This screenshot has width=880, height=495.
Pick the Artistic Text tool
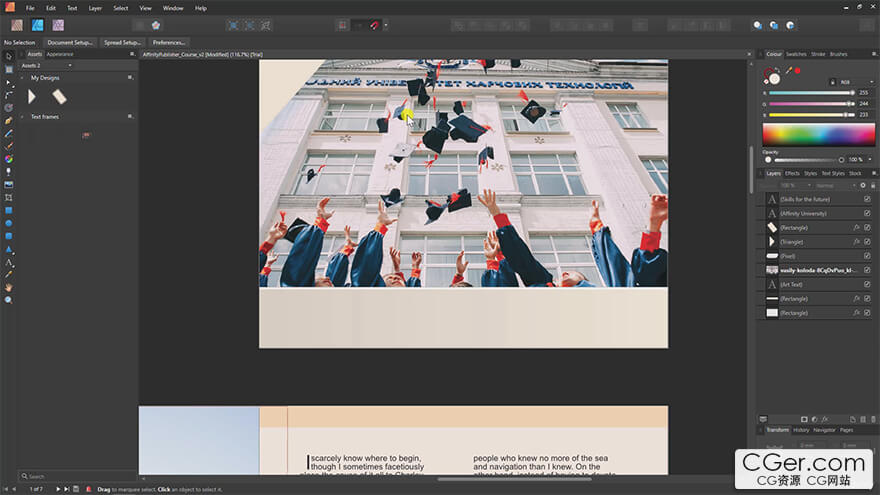tap(8, 262)
